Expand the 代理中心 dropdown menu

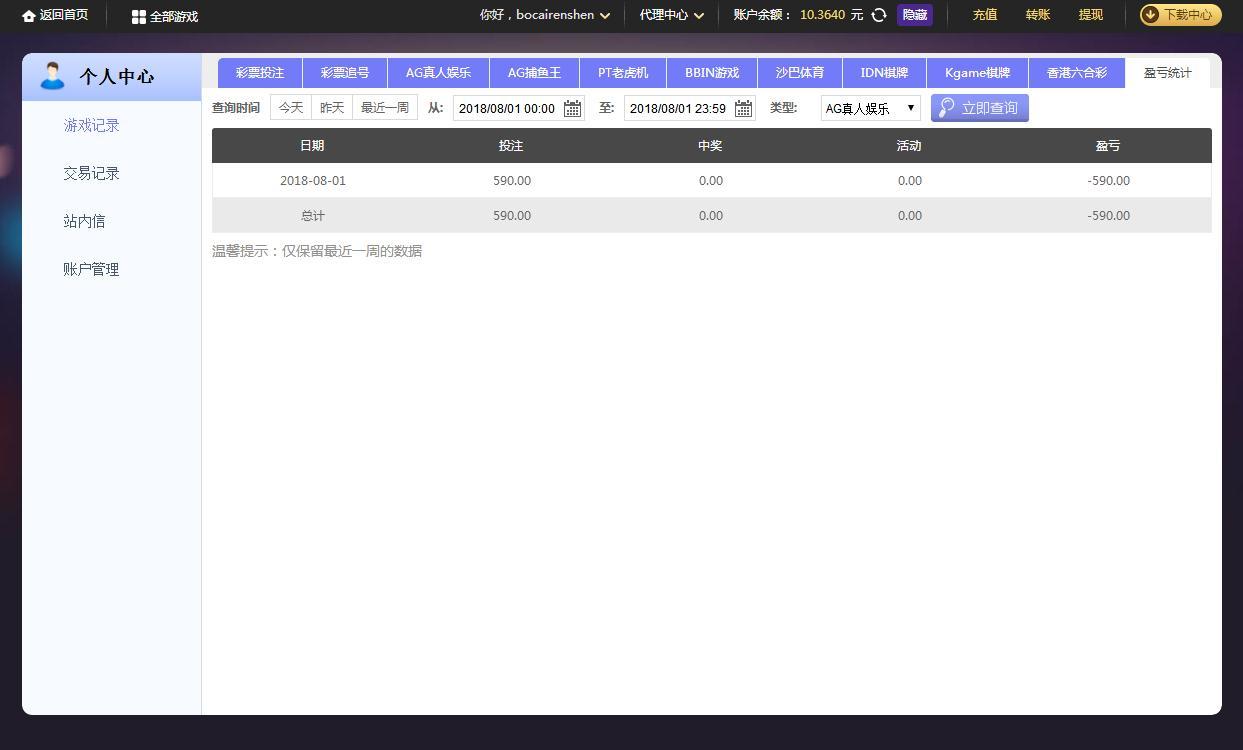[x=672, y=15]
